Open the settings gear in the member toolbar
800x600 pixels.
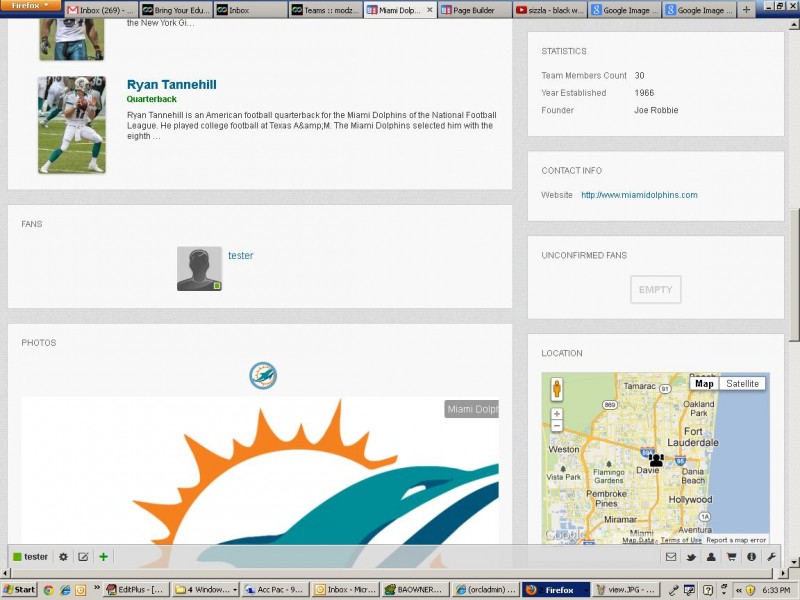tap(63, 557)
